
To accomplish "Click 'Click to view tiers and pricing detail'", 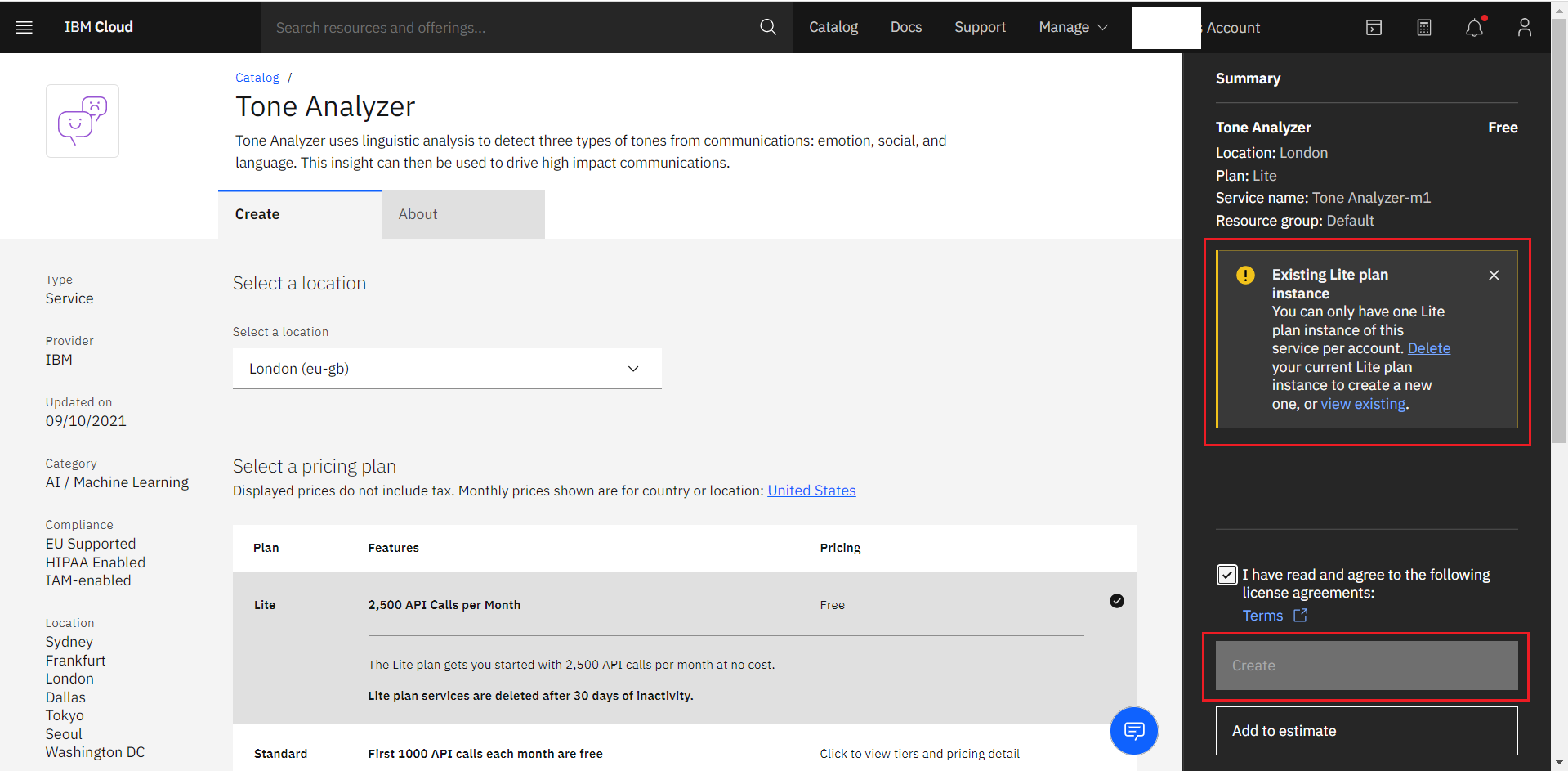I will tap(920, 754).
